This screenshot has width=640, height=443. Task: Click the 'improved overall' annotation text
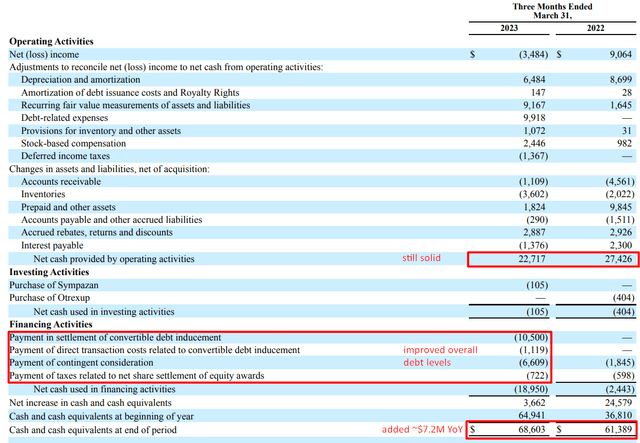coord(440,350)
